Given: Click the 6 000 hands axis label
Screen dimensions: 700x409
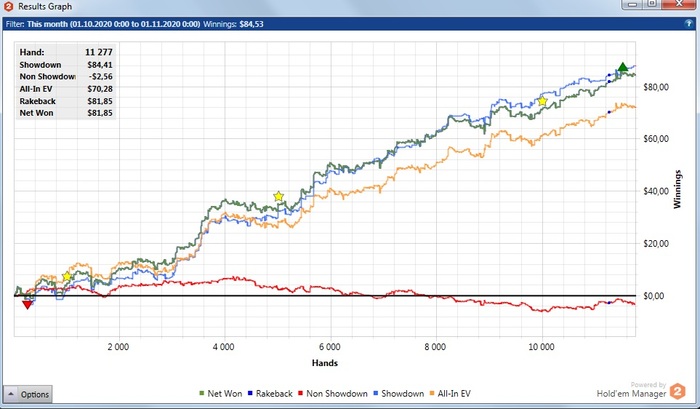Looking at the screenshot, I should (x=329, y=347).
